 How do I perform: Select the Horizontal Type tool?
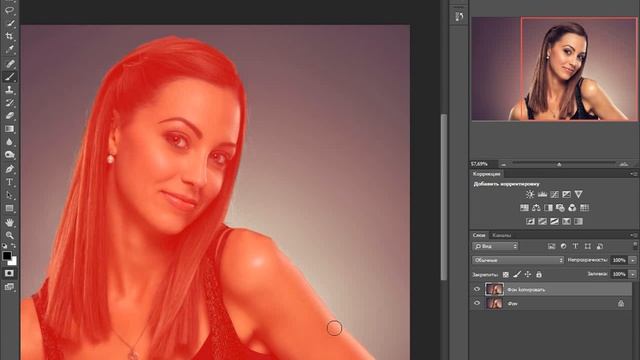coord(9,182)
